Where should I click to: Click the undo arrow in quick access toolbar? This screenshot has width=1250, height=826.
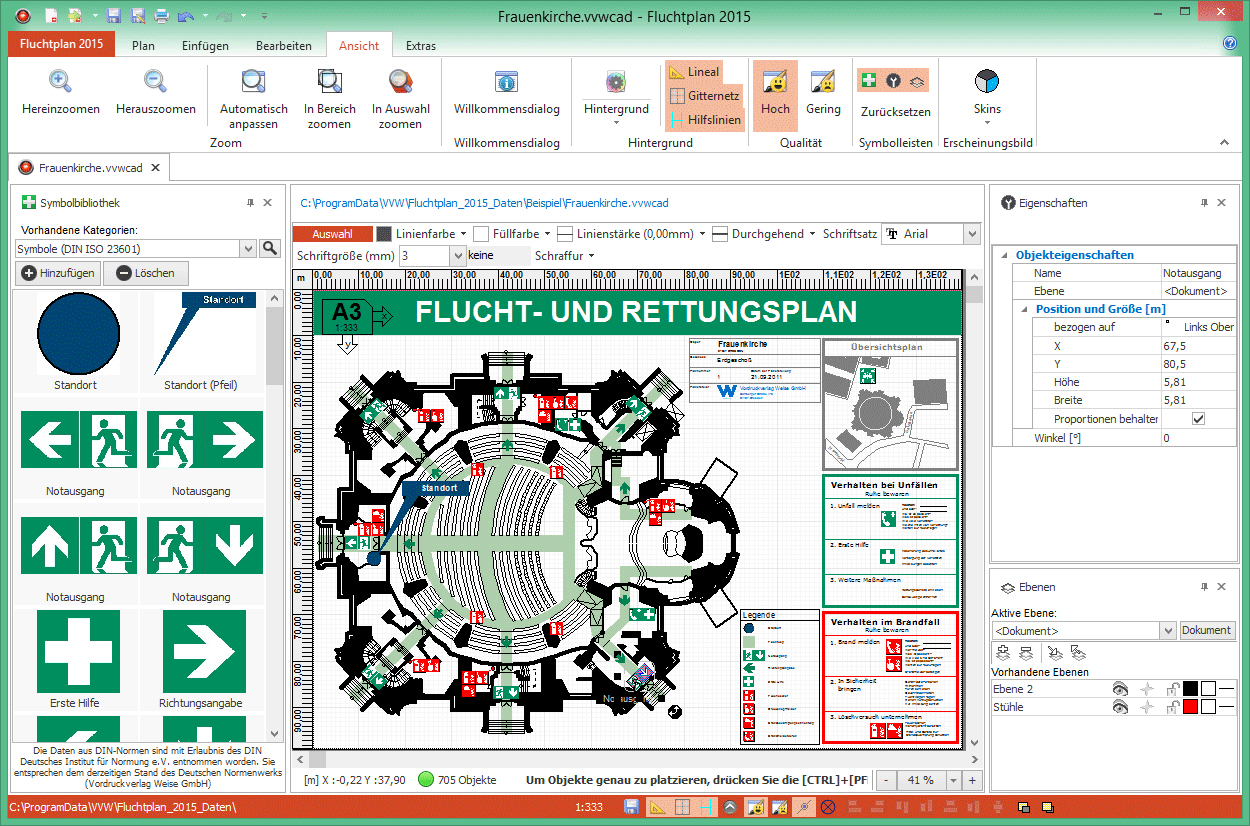click(185, 16)
